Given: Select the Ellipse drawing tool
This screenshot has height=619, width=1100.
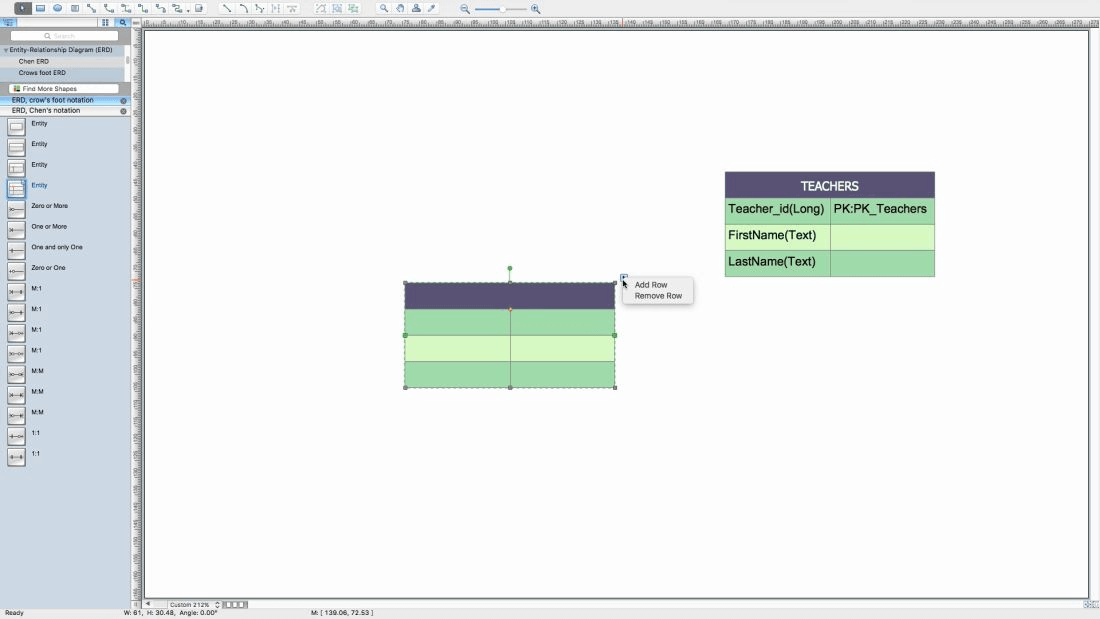Looking at the screenshot, I should (58, 8).
